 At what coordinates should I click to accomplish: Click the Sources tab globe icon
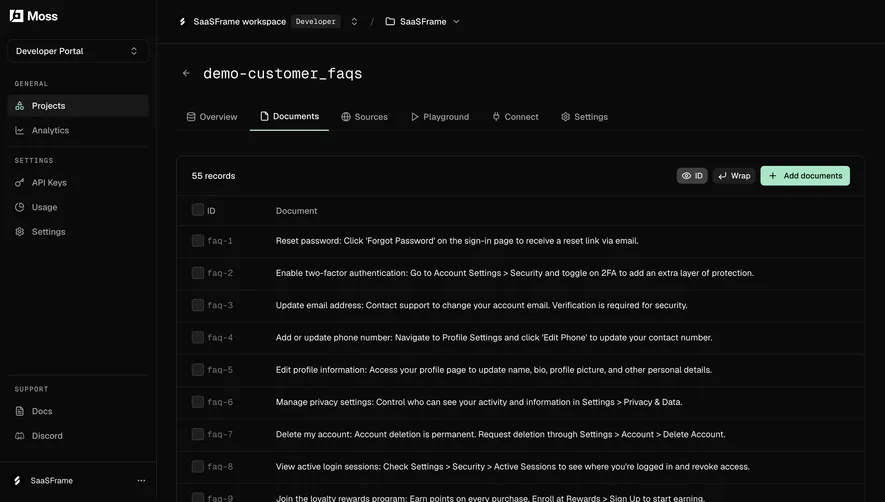pyautogui.click(x=346, y=117)
